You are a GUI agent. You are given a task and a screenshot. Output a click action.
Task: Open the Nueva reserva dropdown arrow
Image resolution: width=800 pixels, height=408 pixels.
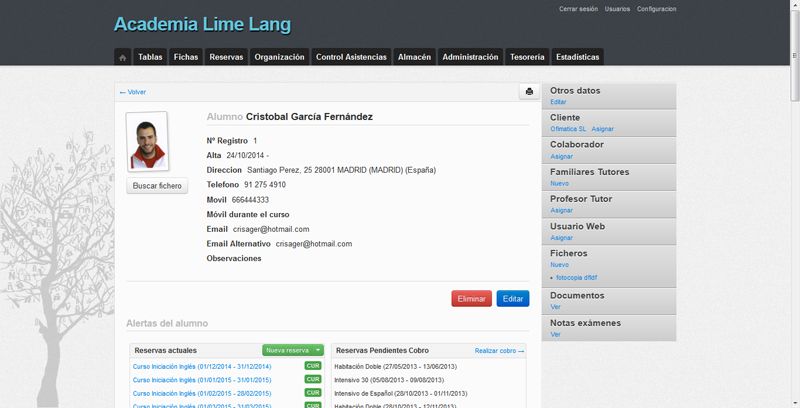[318, 350]
